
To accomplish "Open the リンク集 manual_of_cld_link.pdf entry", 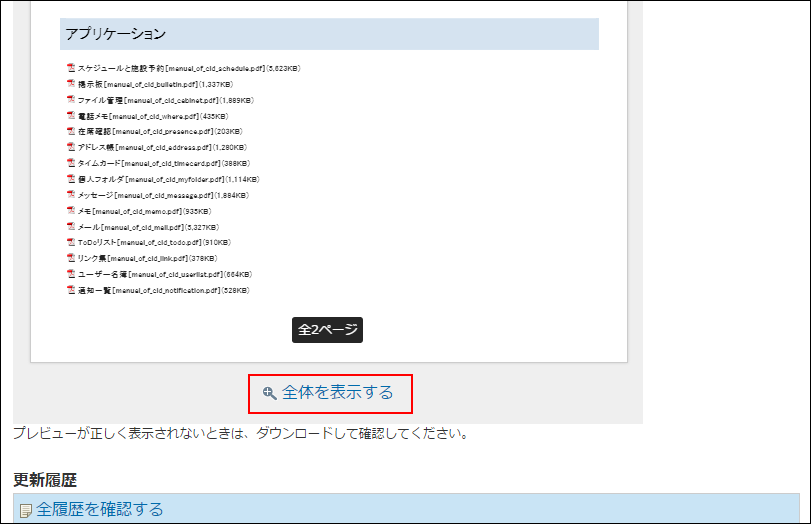I will (149, 258).
